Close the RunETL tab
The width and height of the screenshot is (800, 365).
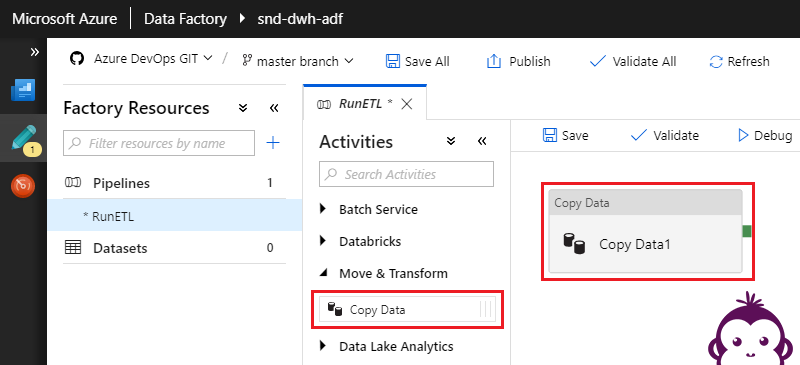point(407,104)
